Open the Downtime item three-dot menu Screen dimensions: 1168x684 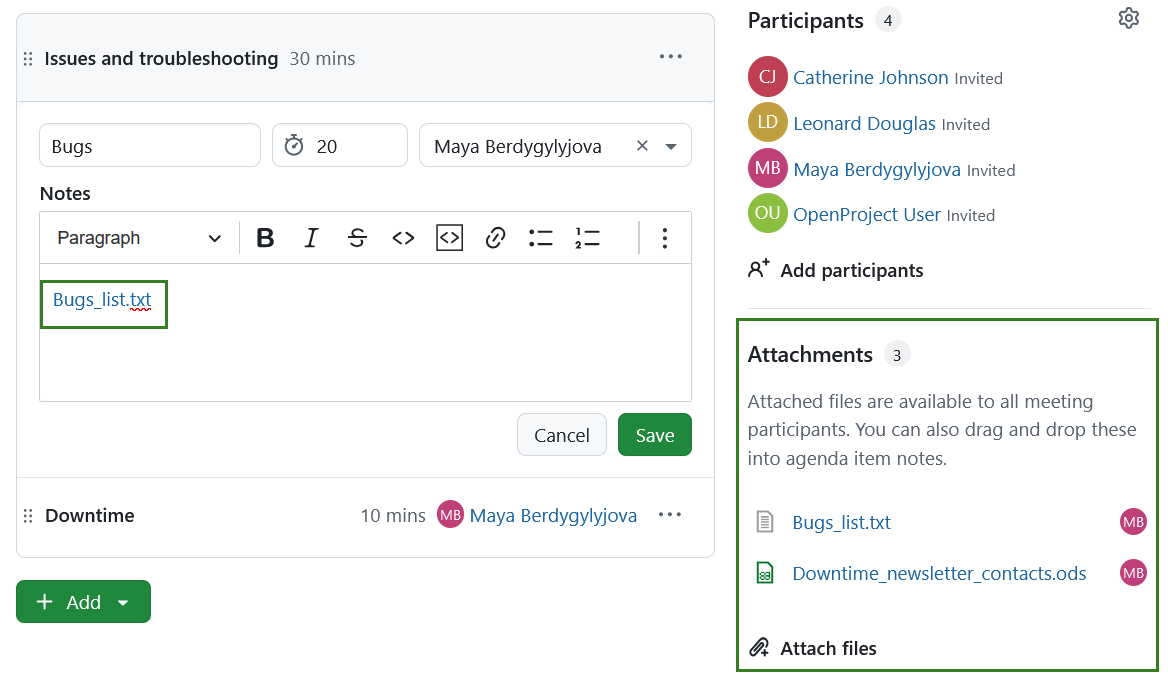[670, 515]
